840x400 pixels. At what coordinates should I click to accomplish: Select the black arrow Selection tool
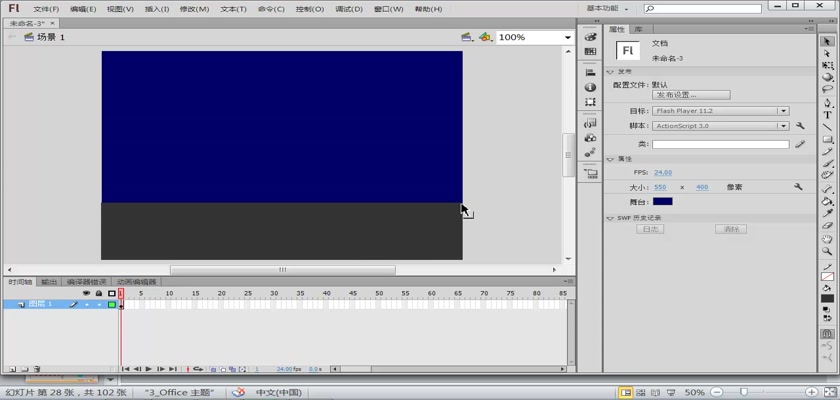click(827, 41)
